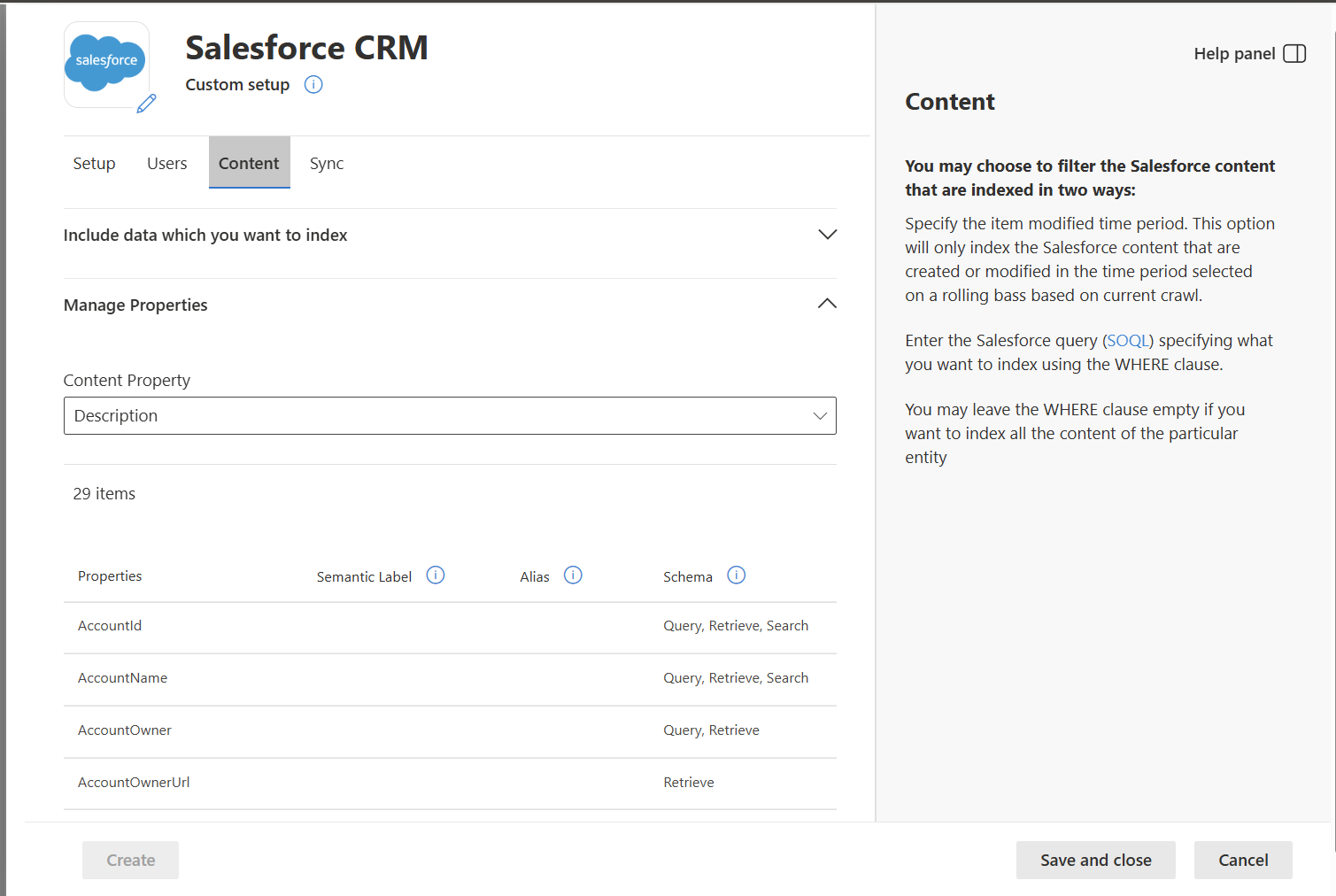Click the info icon beside Custom setup
1336x896 pixels.
pyautogui.click(x=313, y=85)
